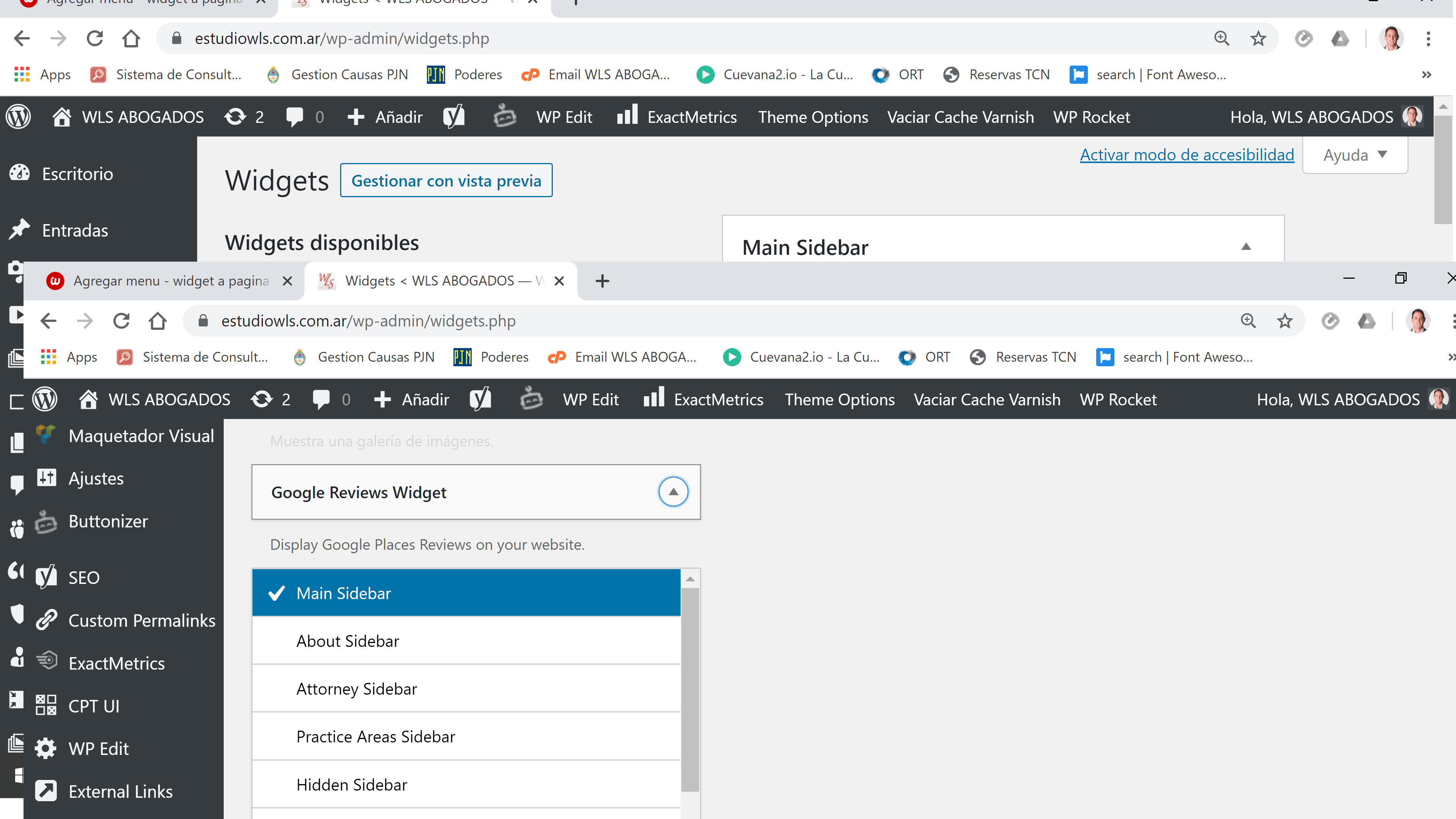1456x819 pixels.
Task: Open Gestion Causas PJN bookmark in front window
Action: pyautogui.click(x=364, y=357)
